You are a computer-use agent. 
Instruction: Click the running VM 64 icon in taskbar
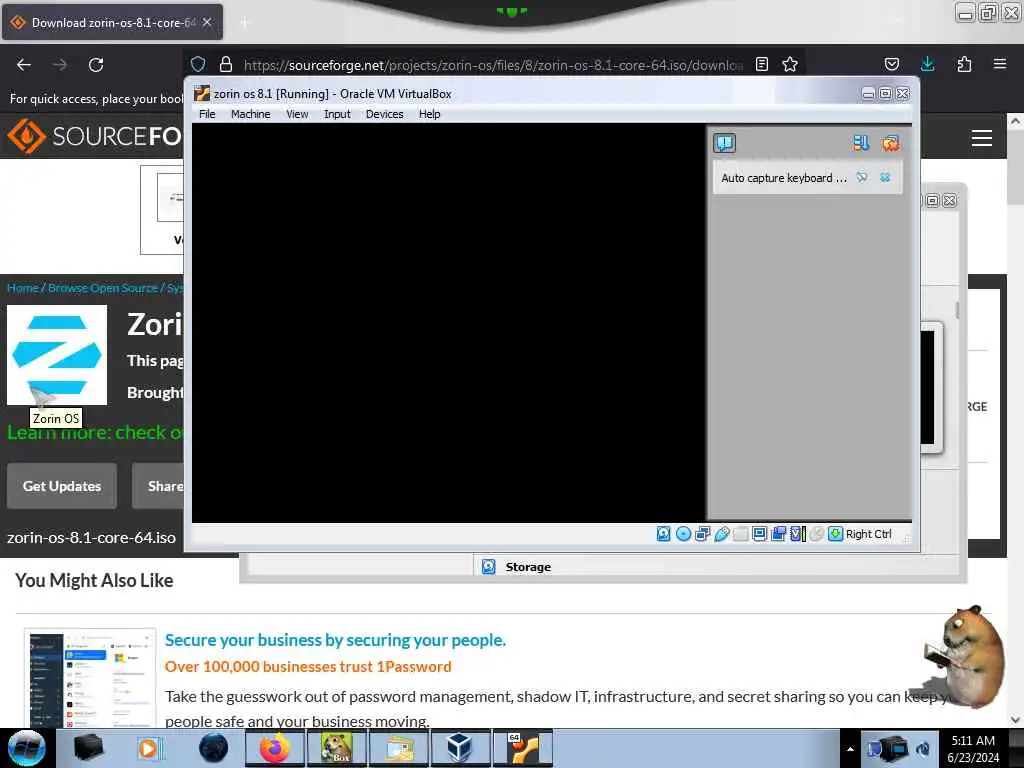(x=521, y=748)
